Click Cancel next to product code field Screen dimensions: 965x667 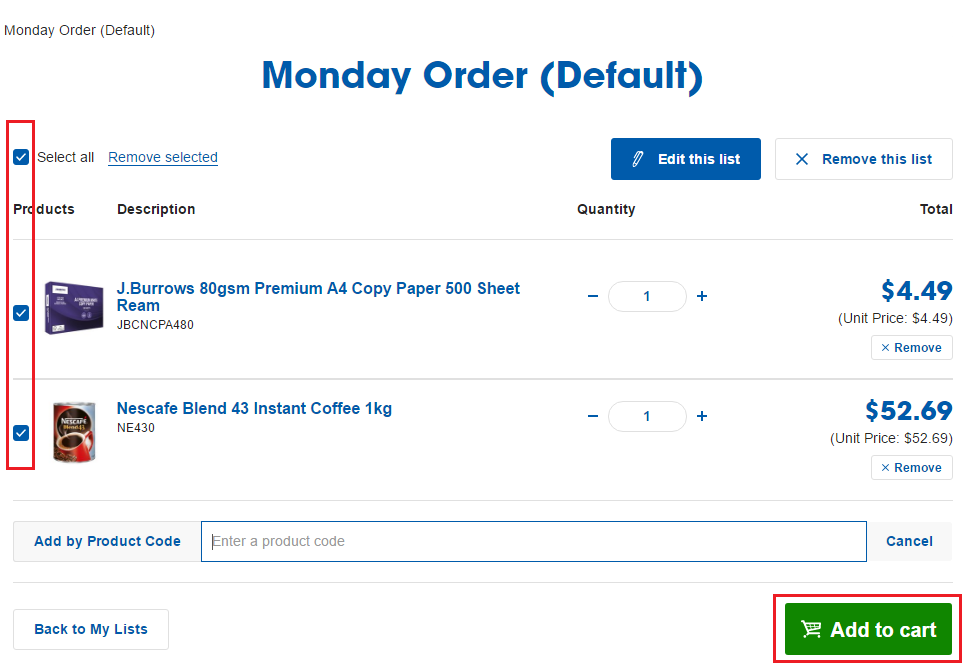(x=909, y=541)
